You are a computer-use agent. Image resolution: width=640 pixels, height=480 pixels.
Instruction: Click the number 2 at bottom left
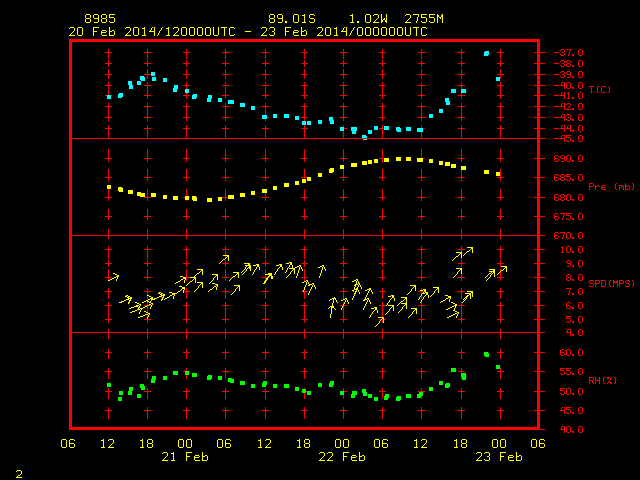(x=19, y=474)
